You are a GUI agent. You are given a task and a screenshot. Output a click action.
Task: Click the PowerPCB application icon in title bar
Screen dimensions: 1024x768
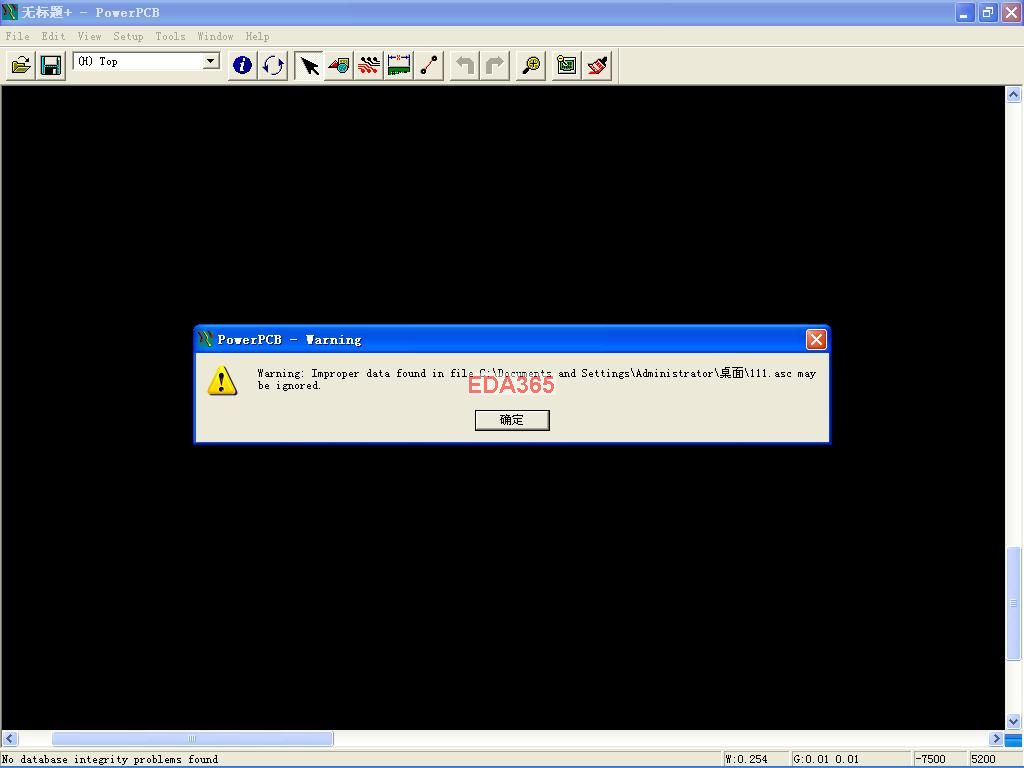click(x=10, y=12)
